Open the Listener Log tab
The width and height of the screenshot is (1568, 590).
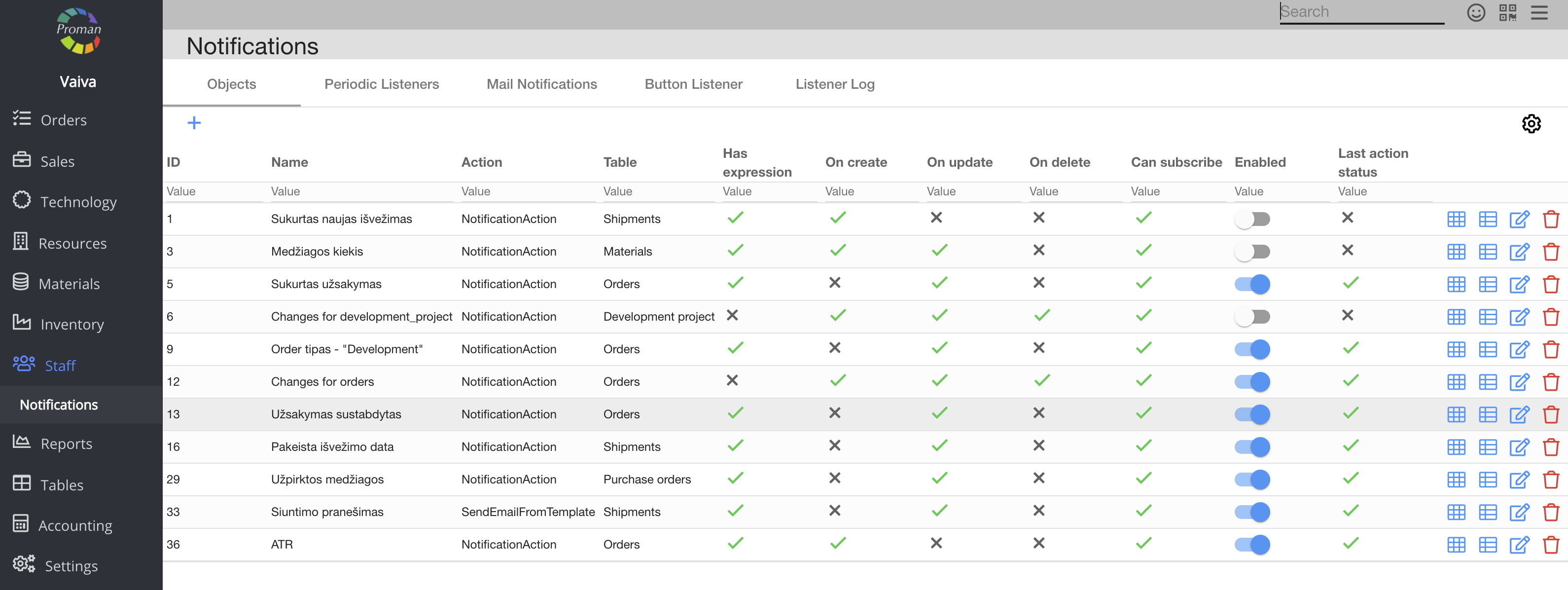pyautogui.click(x=834, y=84)
